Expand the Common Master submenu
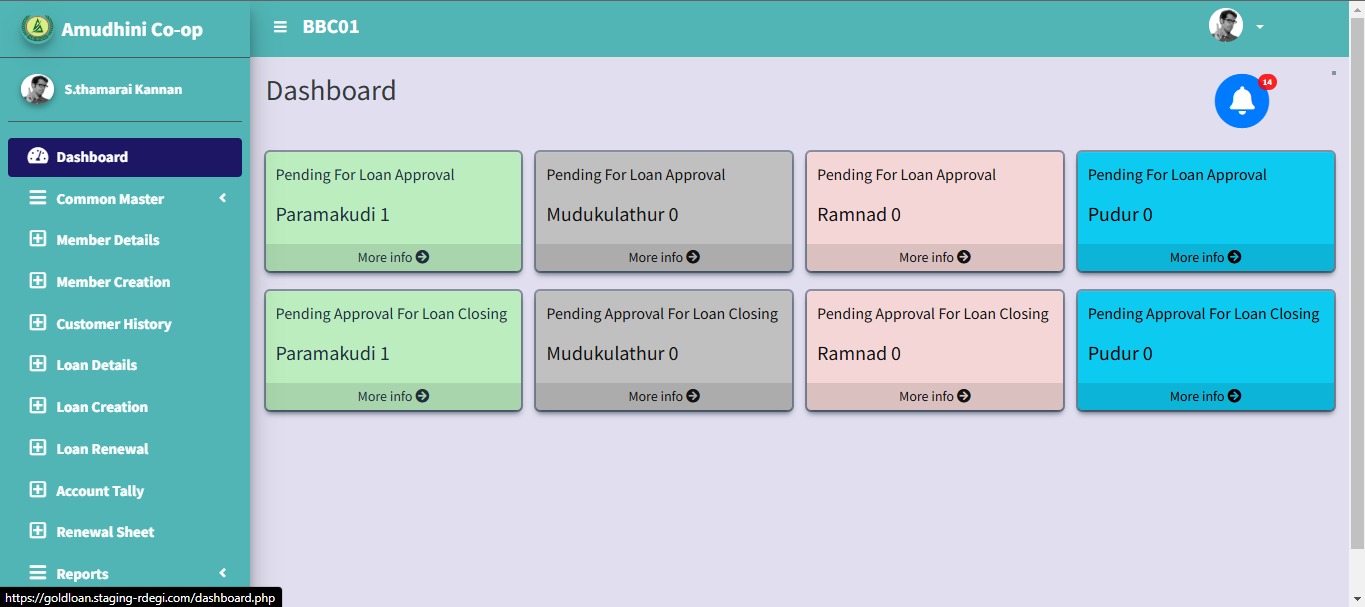 point(222,198)
